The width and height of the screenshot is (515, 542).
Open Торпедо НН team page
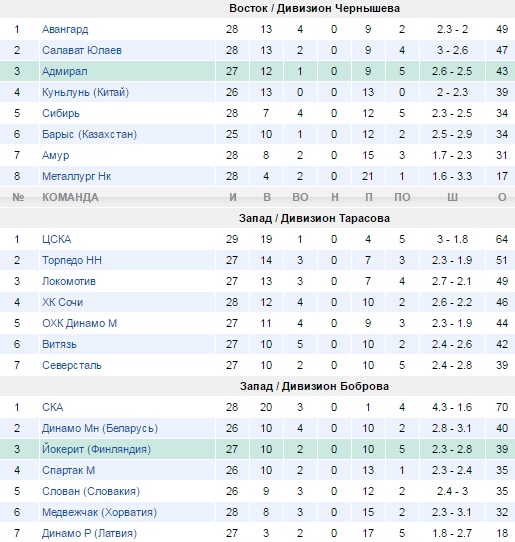[72, 260]
